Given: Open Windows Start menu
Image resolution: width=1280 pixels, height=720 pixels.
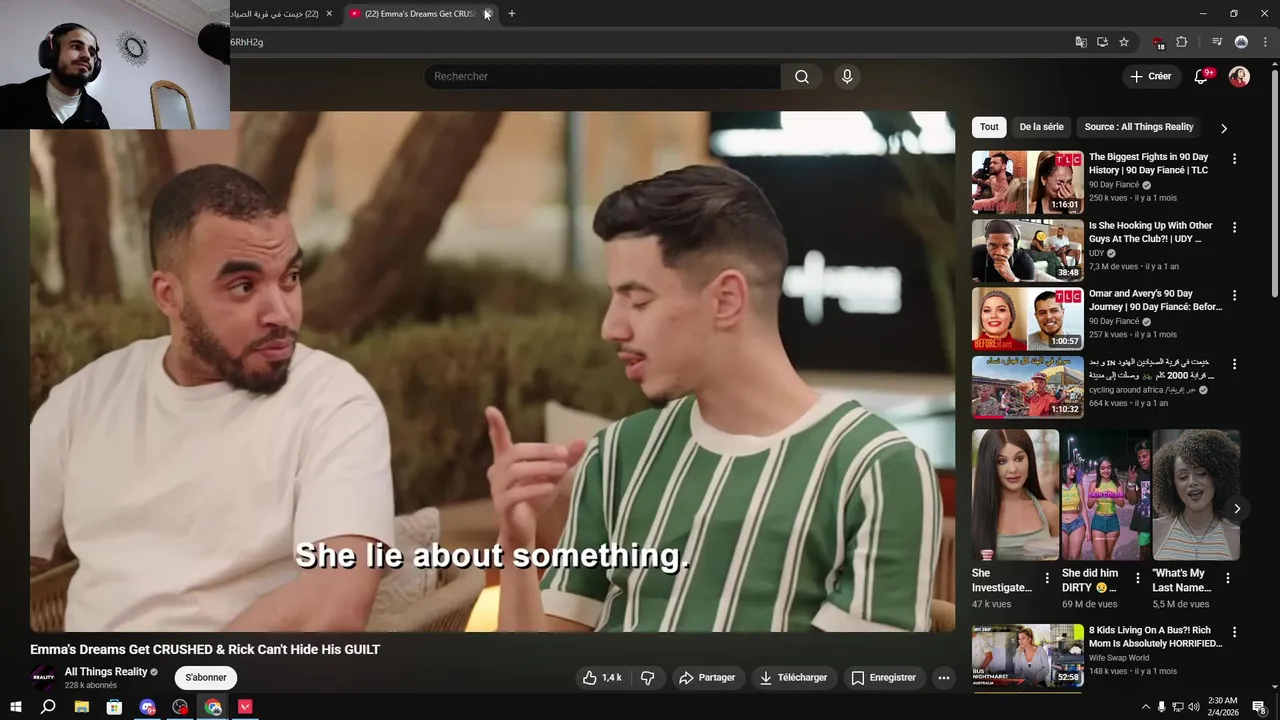Looking at the screenshot, I should (16, 707).
